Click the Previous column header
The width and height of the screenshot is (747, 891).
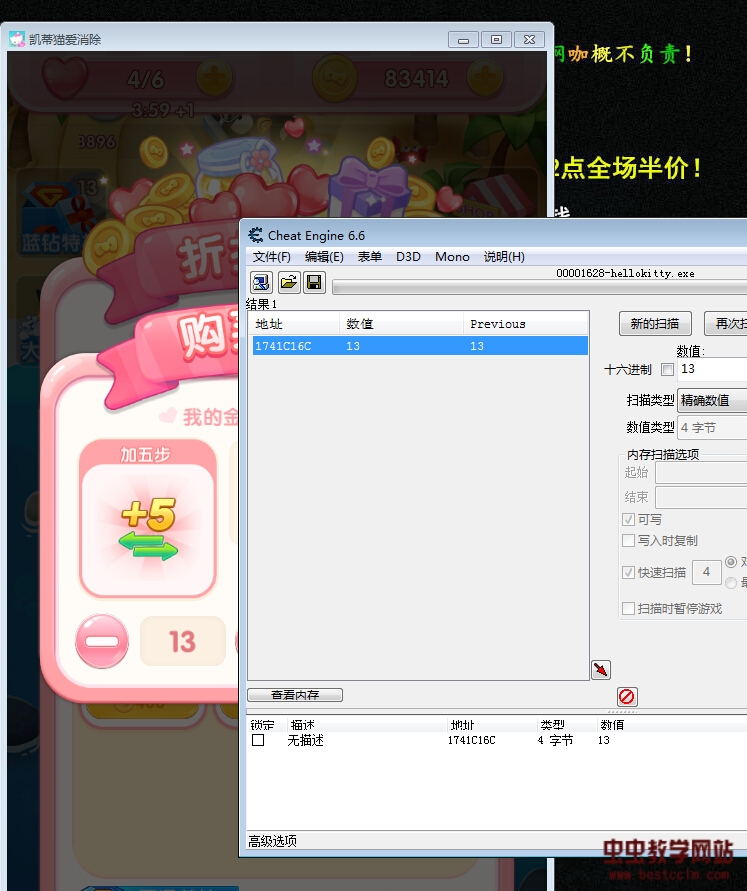525,324
